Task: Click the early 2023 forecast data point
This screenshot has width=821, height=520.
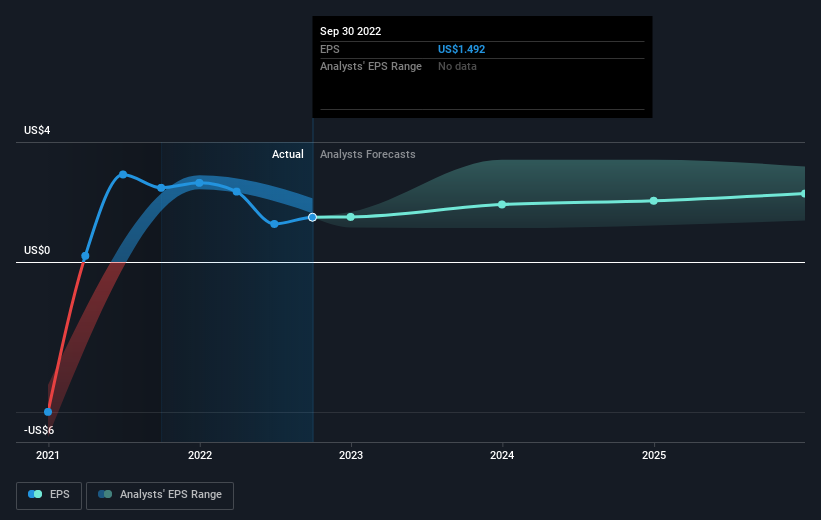Action: click(x=351, y=216)
